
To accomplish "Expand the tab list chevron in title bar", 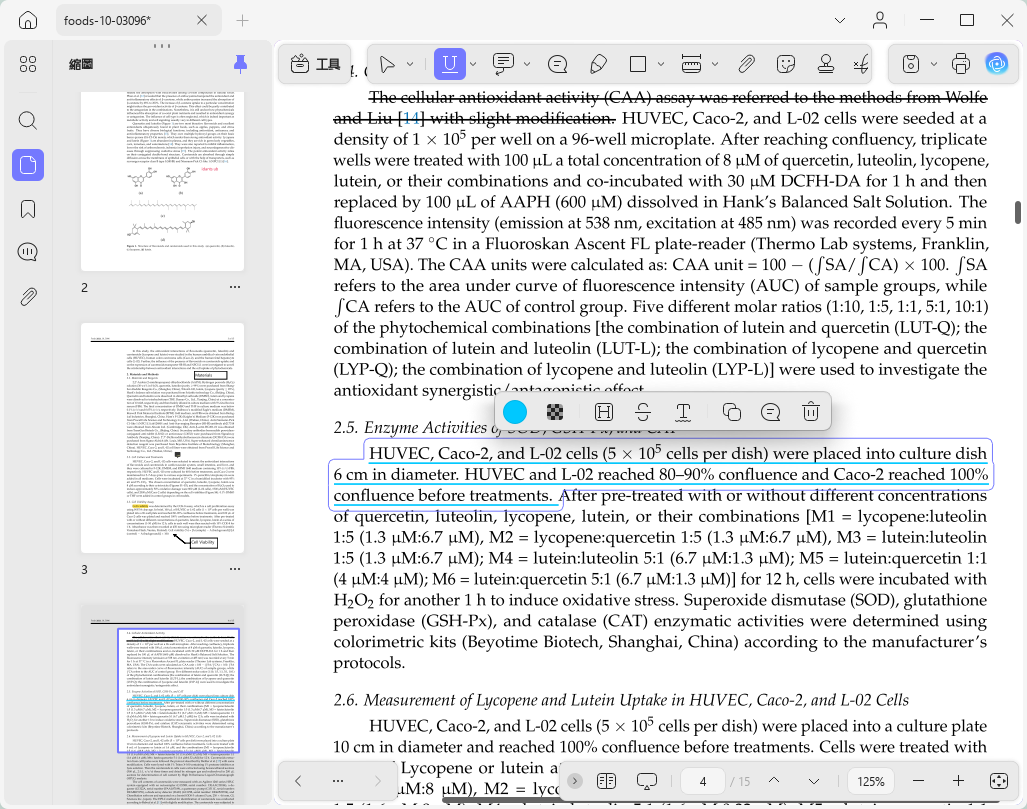I will [840, 20].
